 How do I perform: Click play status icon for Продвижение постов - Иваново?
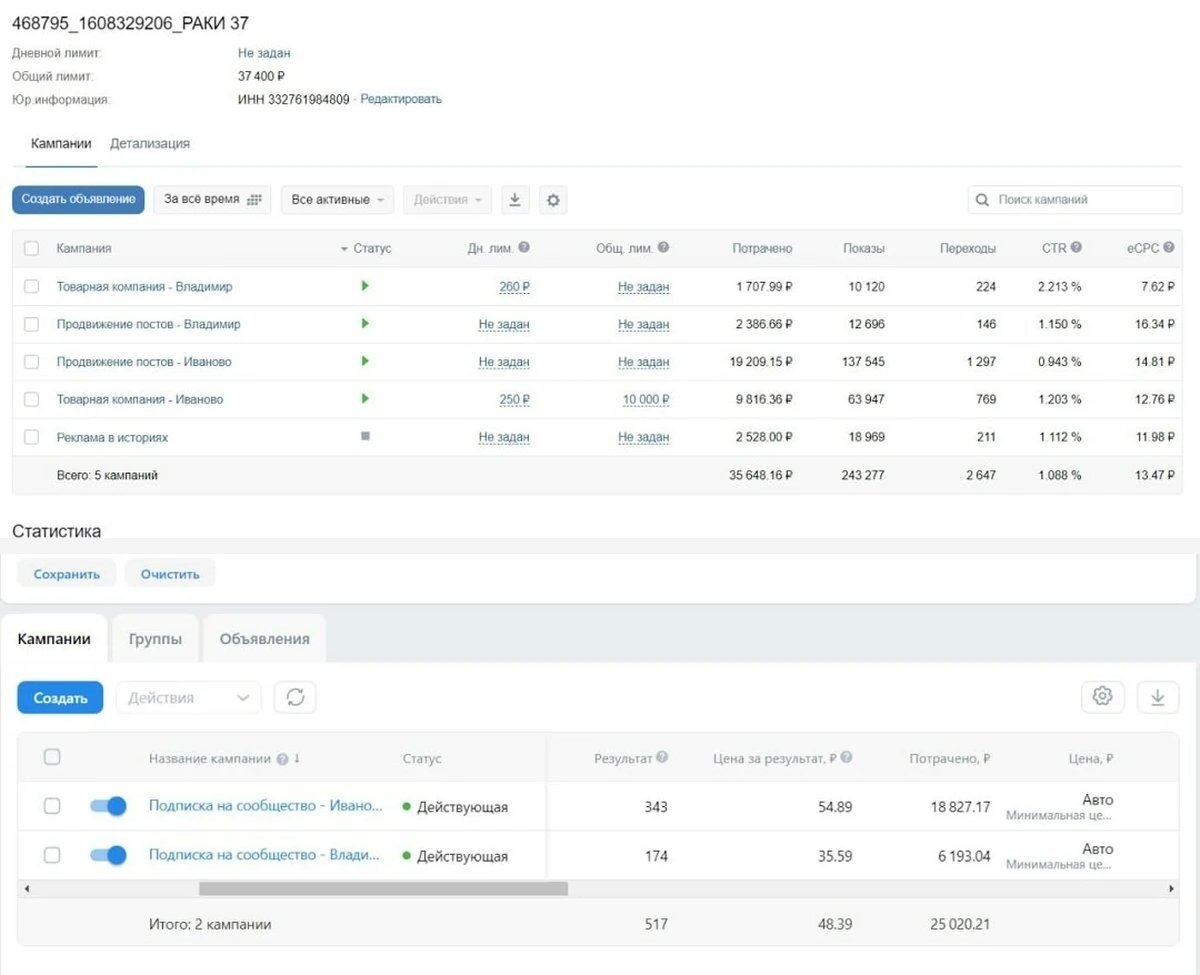(365, 361)
